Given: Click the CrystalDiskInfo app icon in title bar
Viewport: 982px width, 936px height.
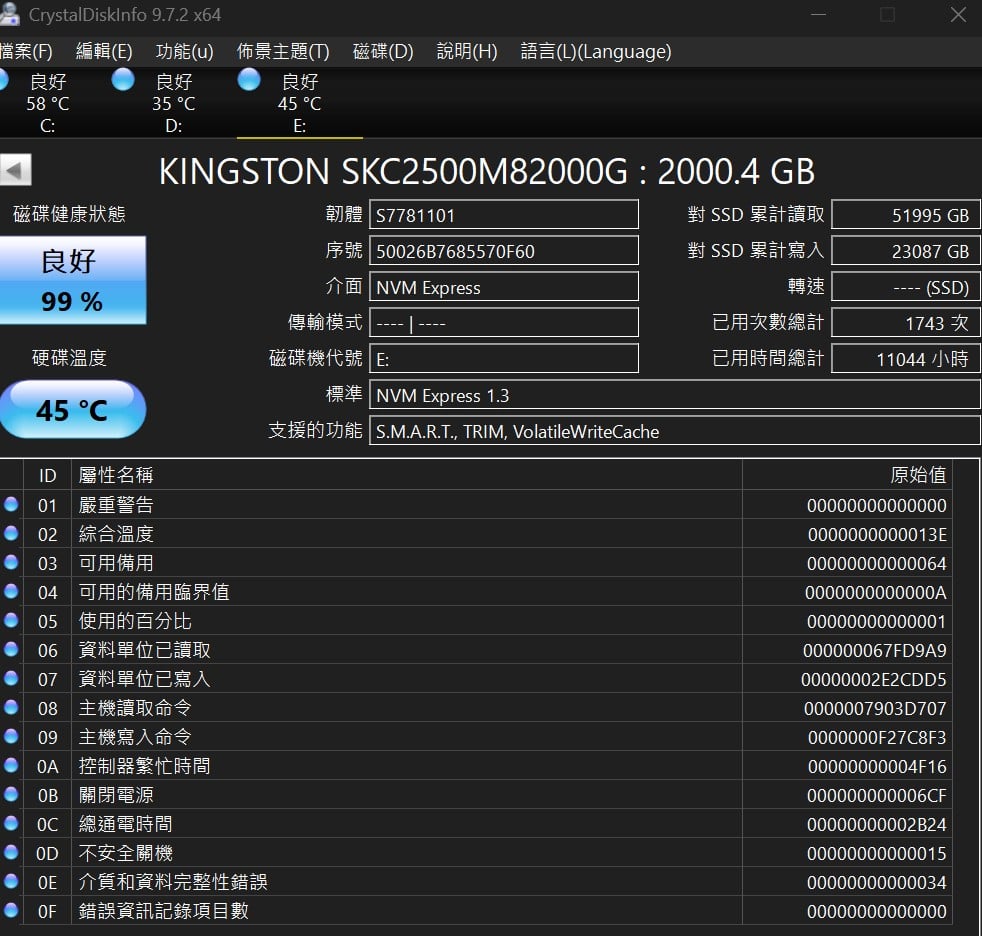Looking at the screenshot, I should pyautogui.click(x=8, y=14).
